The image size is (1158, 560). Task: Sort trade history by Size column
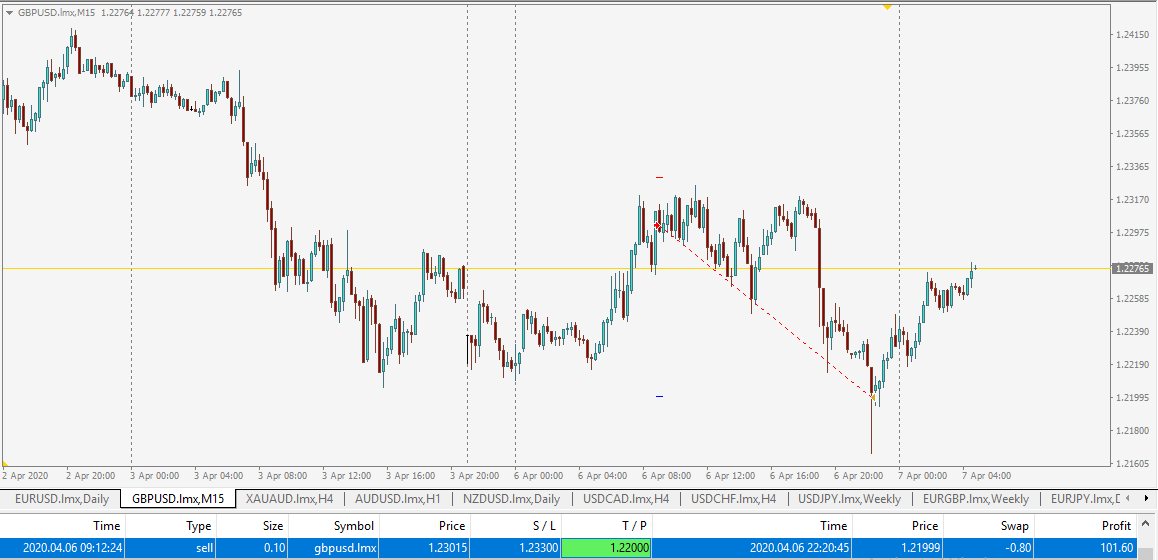(x=252, y=526)
